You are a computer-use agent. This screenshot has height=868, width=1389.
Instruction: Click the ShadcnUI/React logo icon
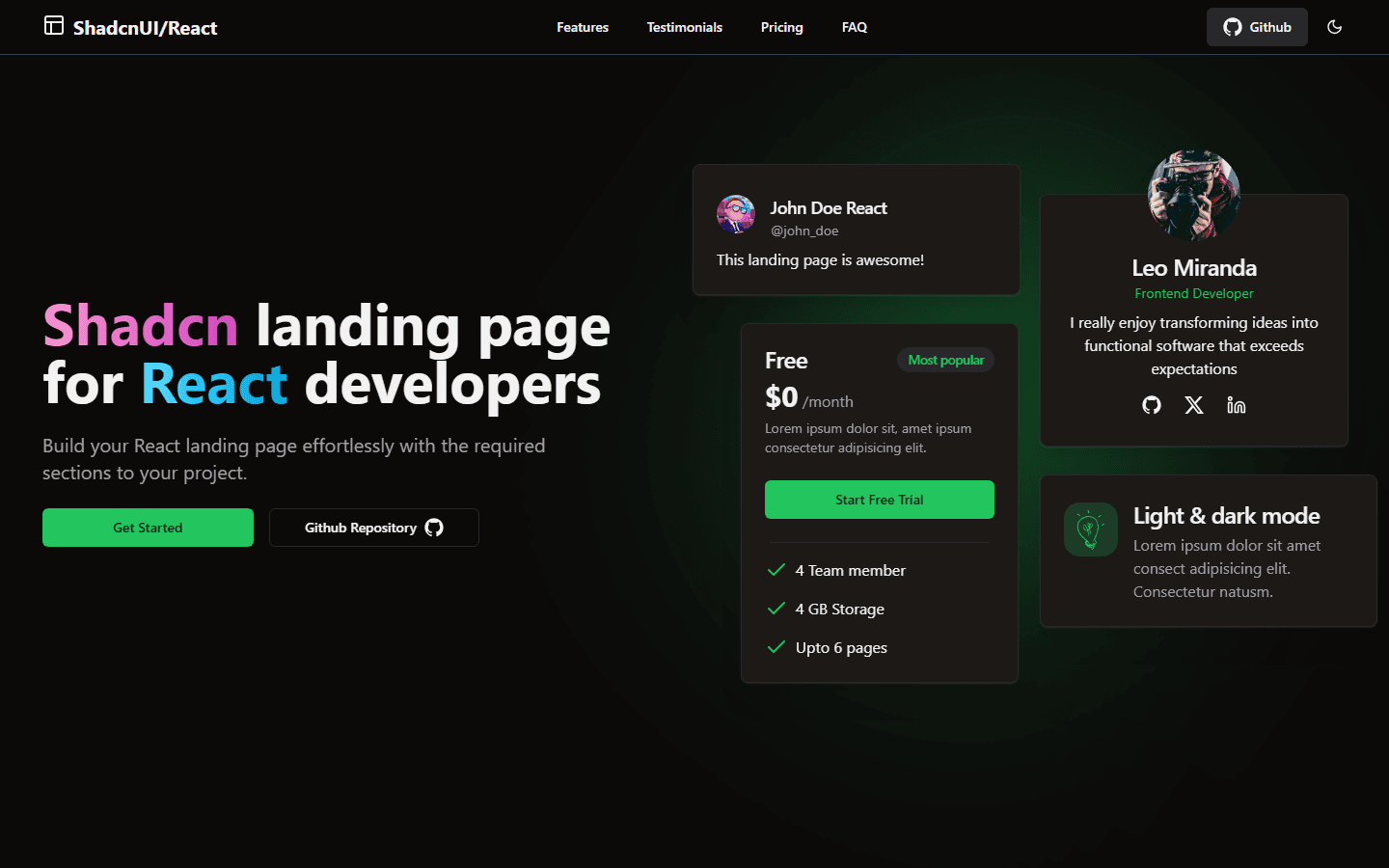click(x=54, y=26)
